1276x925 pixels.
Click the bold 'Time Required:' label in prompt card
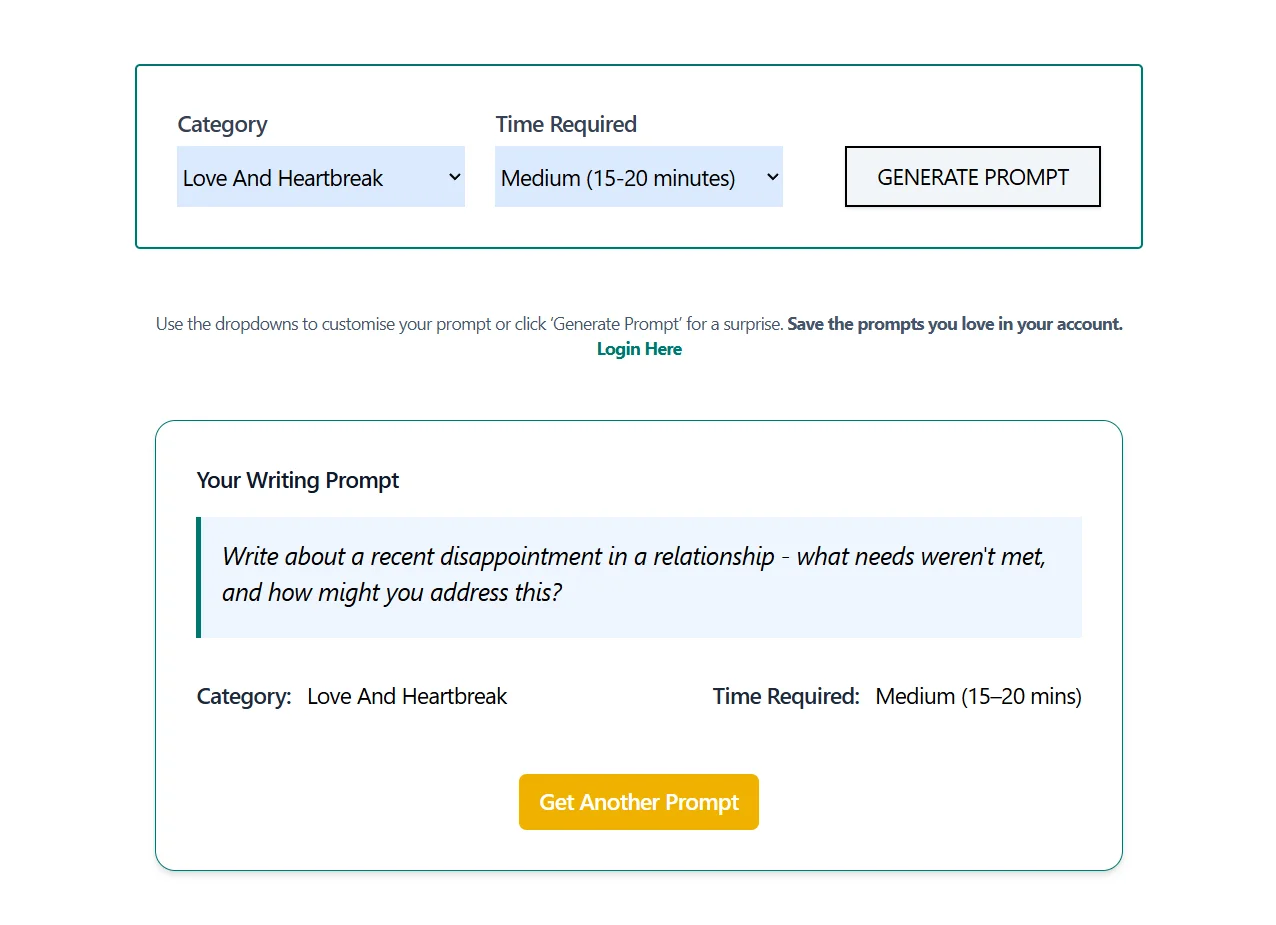point(786,696)
